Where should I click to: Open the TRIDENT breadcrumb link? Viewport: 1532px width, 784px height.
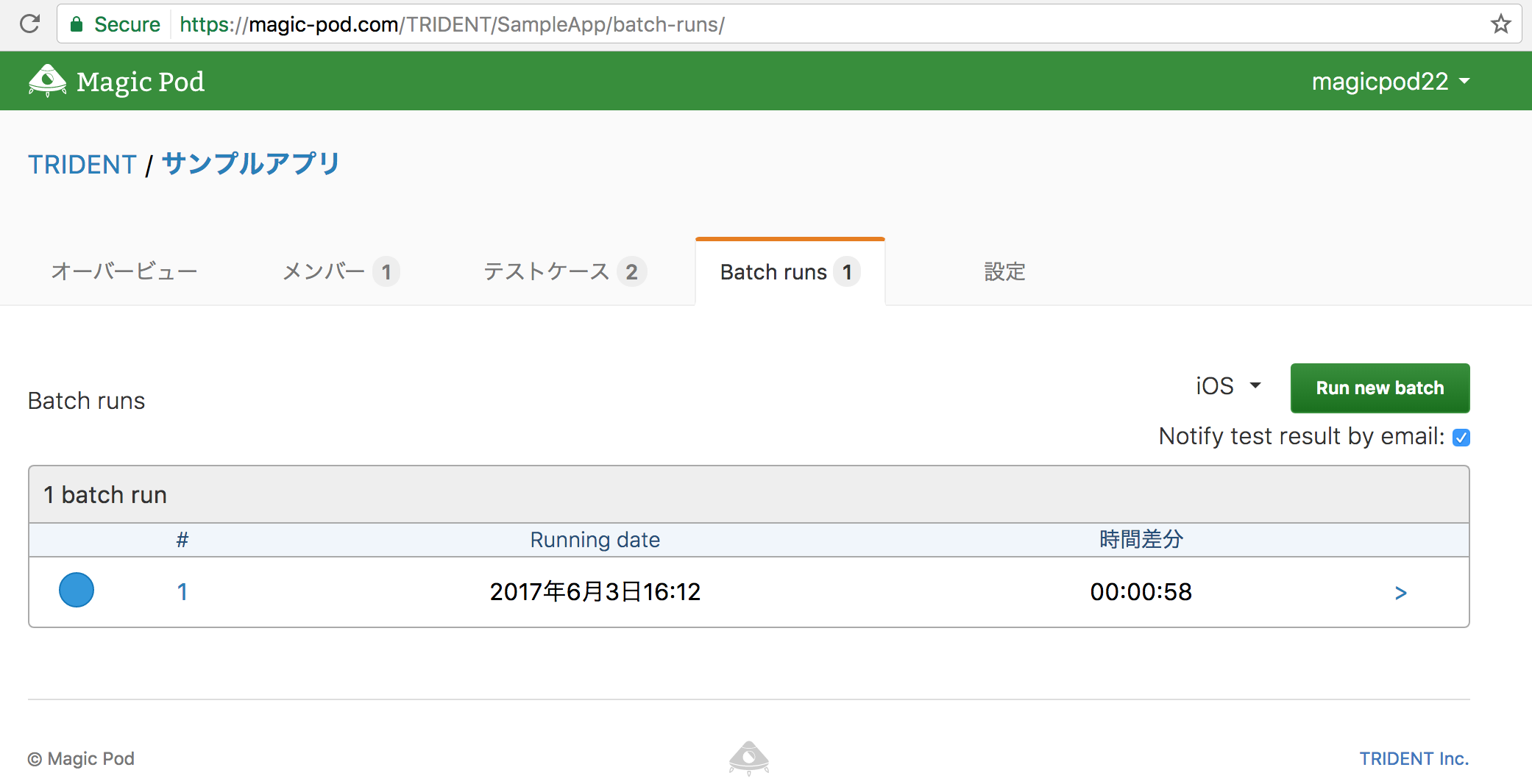(x=82, y=164)
